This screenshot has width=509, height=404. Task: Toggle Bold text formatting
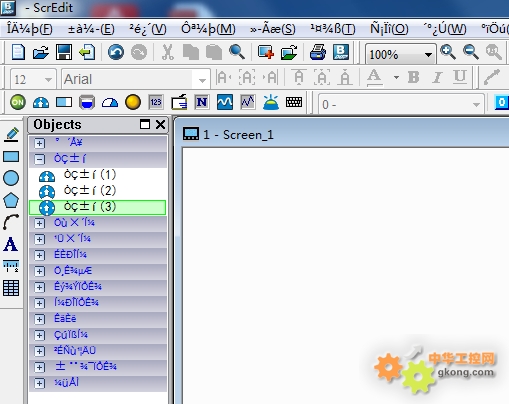click(414, 78)
